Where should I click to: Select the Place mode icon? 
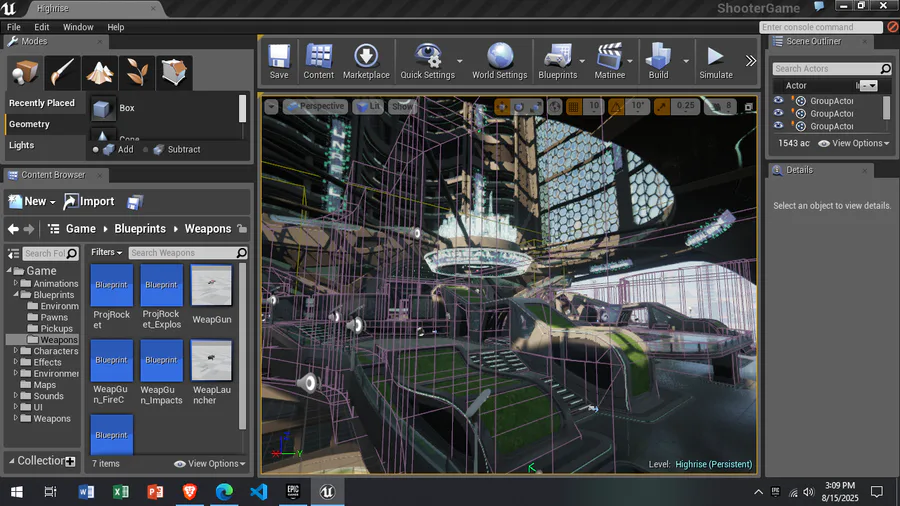pos(24,72)
